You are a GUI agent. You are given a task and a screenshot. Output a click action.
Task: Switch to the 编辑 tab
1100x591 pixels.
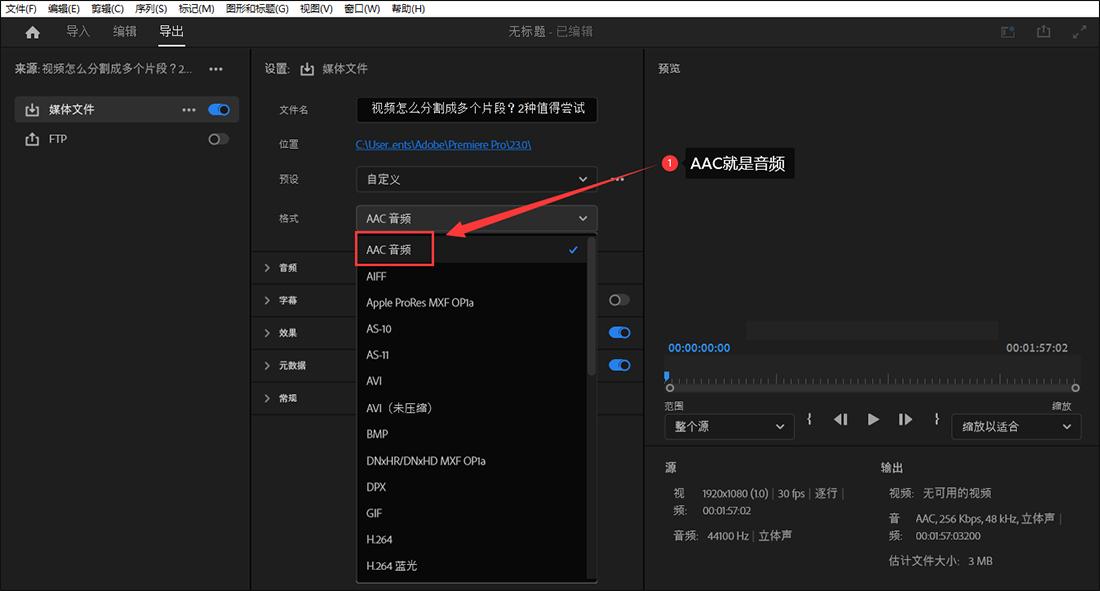pyautogui.click(x=124, y=32)
